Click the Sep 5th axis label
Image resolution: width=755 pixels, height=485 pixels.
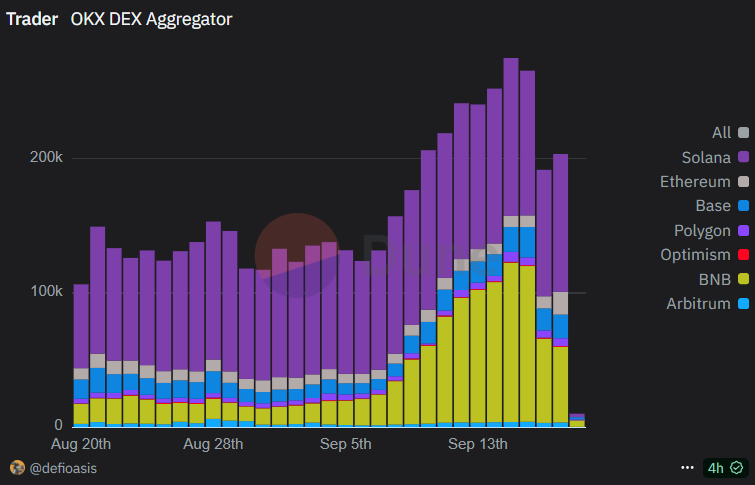[x=346, y=444]
